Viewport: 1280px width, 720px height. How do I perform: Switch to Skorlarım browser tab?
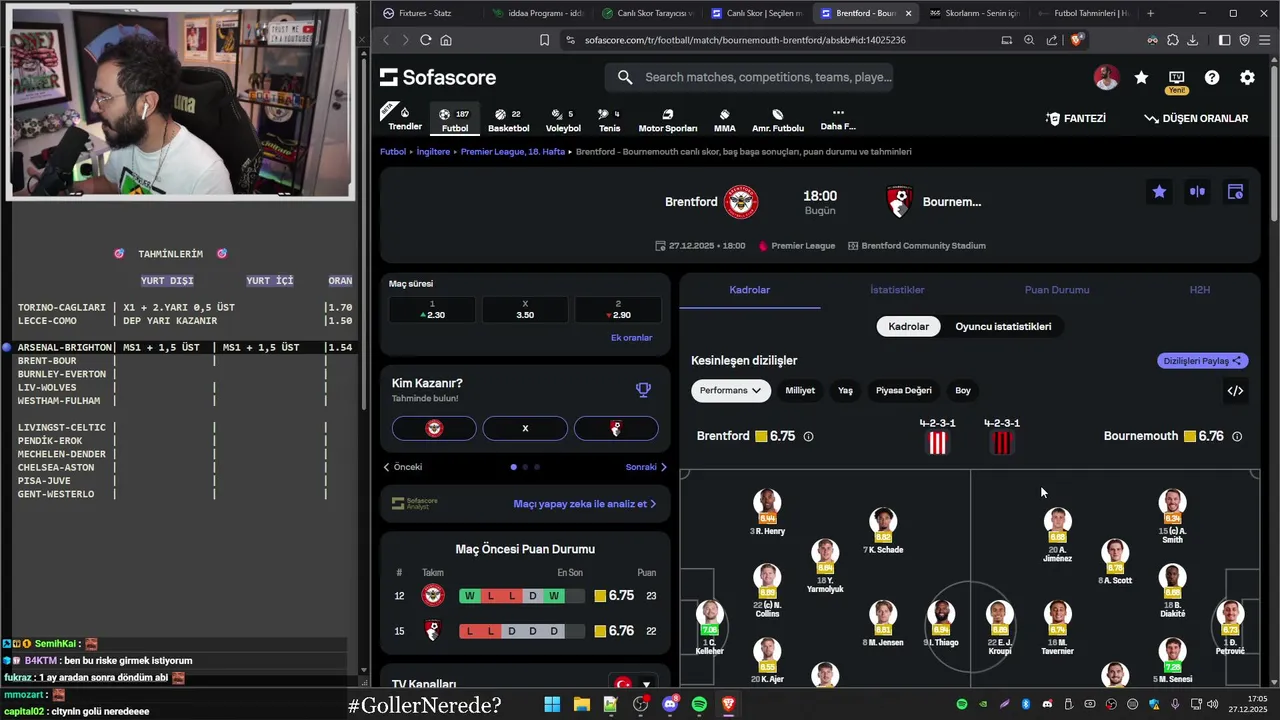point(973,13)
